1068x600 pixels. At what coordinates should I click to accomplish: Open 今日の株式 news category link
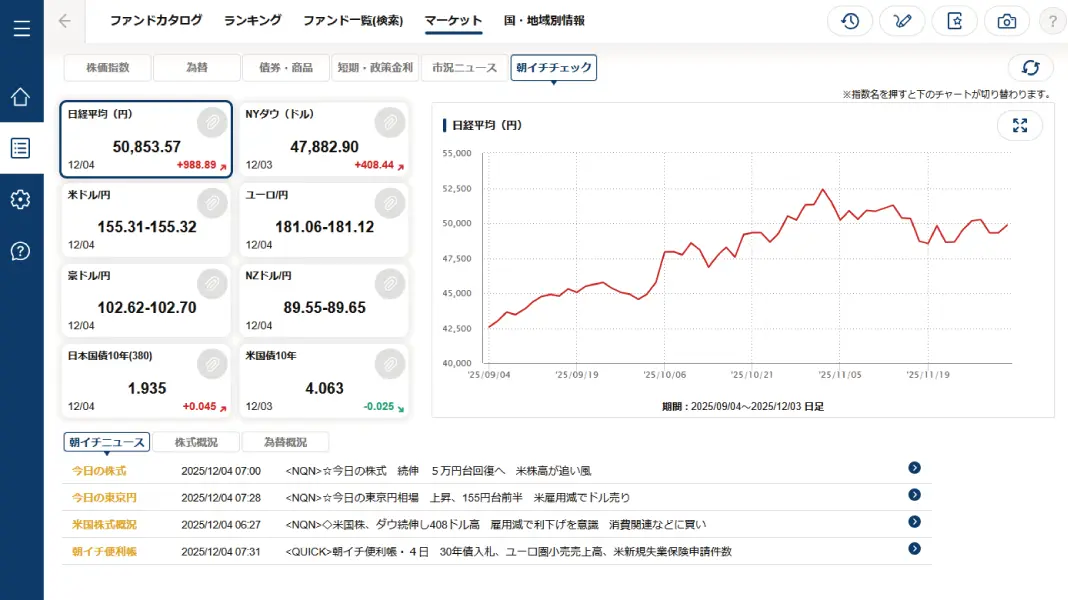pyautogui.click(x=99, y=471)
